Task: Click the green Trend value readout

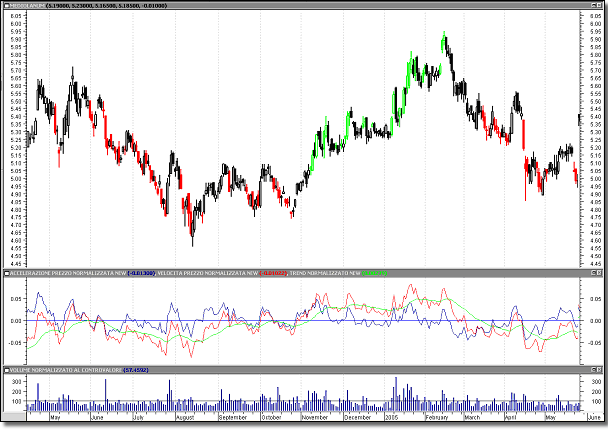Action: [377, 273]
